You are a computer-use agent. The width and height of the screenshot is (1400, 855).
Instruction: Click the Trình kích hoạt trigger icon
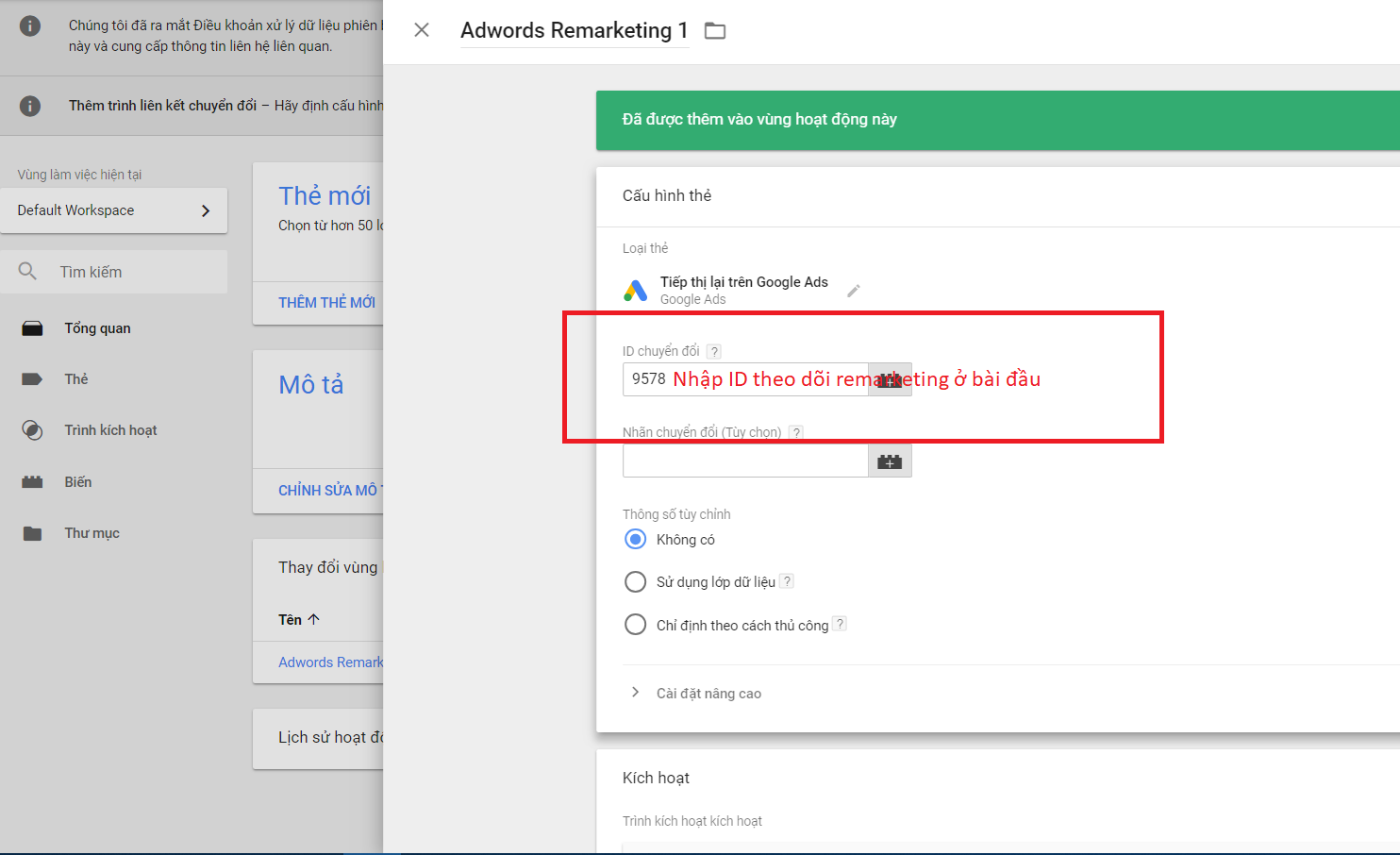pos(32,430)
